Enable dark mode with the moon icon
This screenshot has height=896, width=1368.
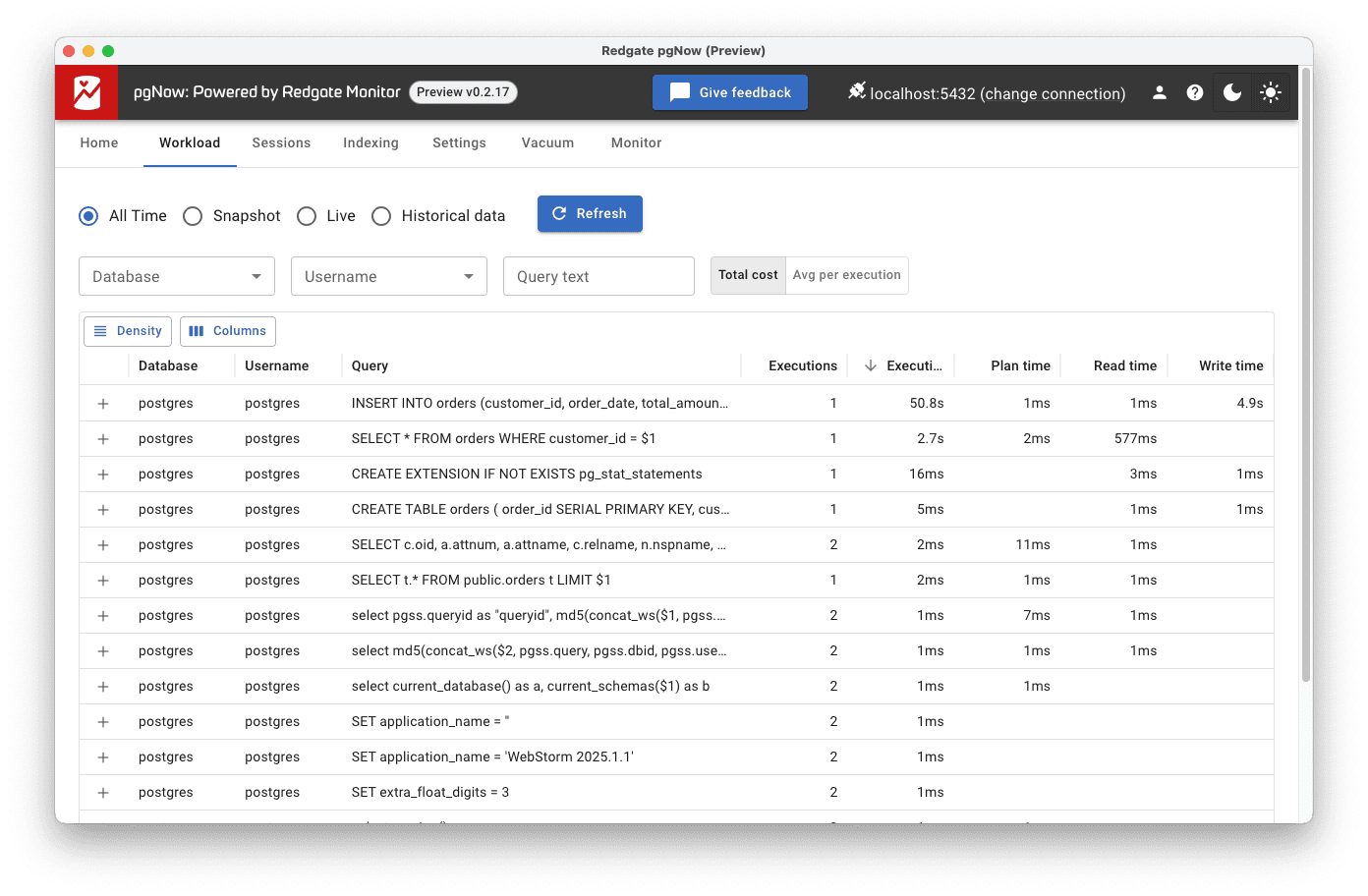pos(1231,91)
